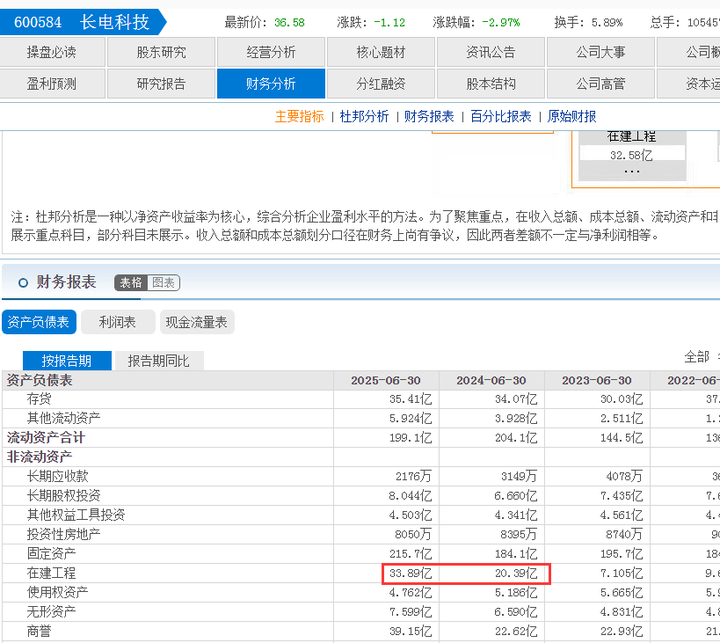Viewport: 720px width, 643px height.
Task: Open the 分红融资 tab
Action: [x=381, y=84]
